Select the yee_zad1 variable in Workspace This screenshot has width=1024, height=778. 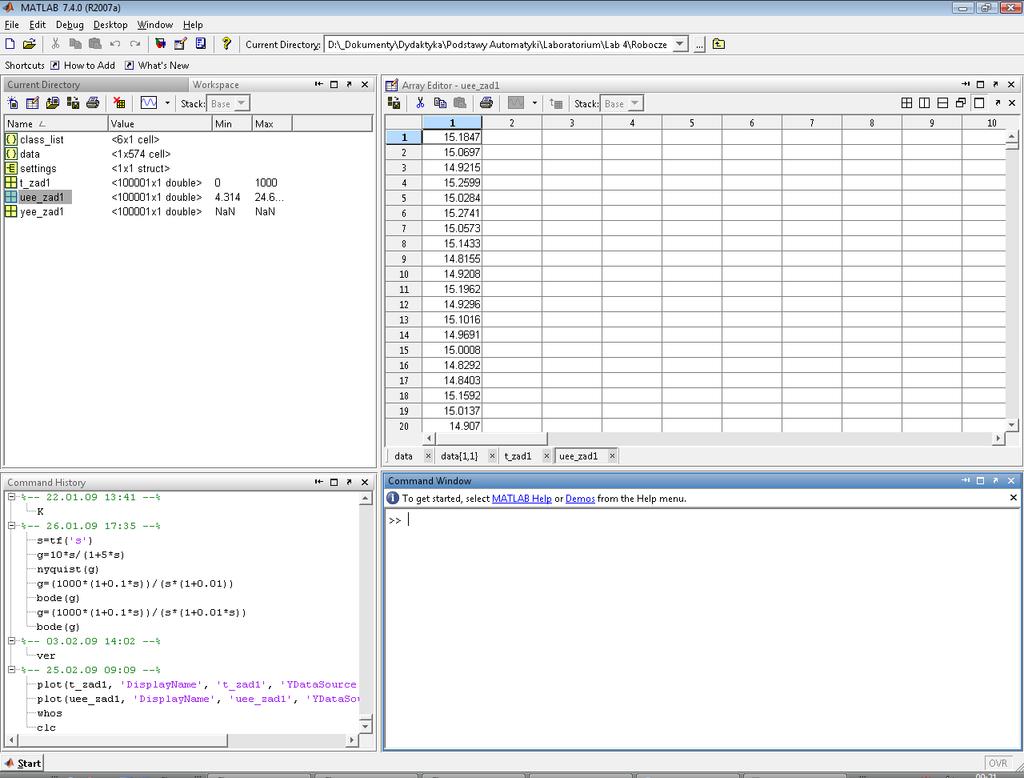pos(42,212)
